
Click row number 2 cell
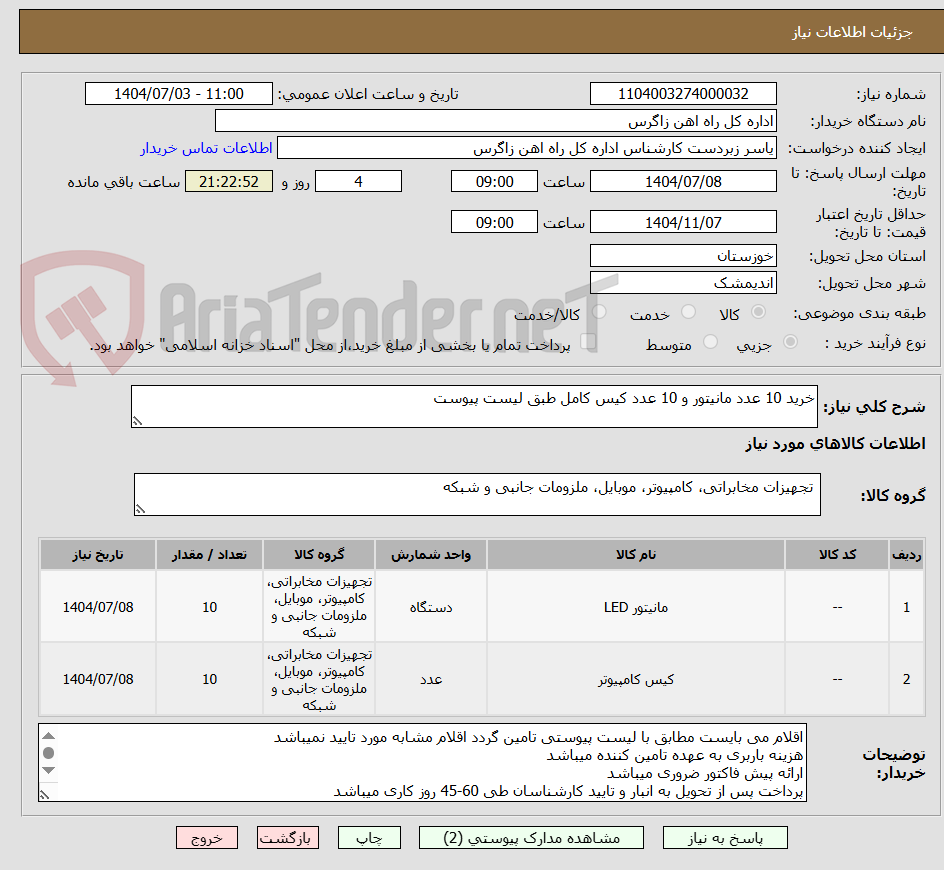(x=906, y=679)
